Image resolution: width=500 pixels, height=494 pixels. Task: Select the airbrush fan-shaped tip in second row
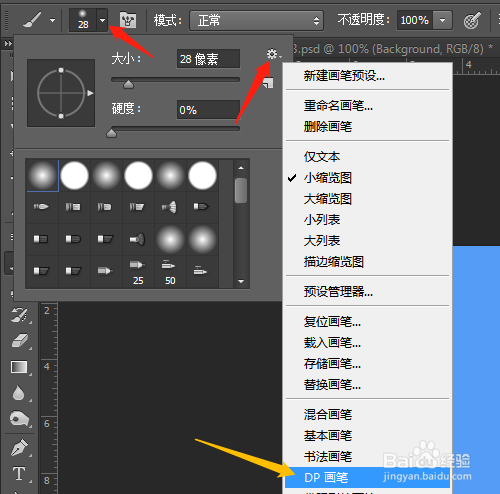(x=170, y=207)
